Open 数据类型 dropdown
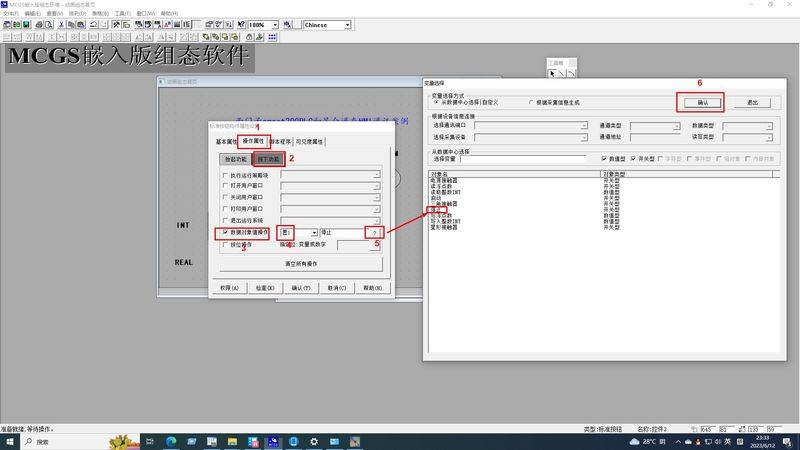The image size is (800, 450). [769, 126]
